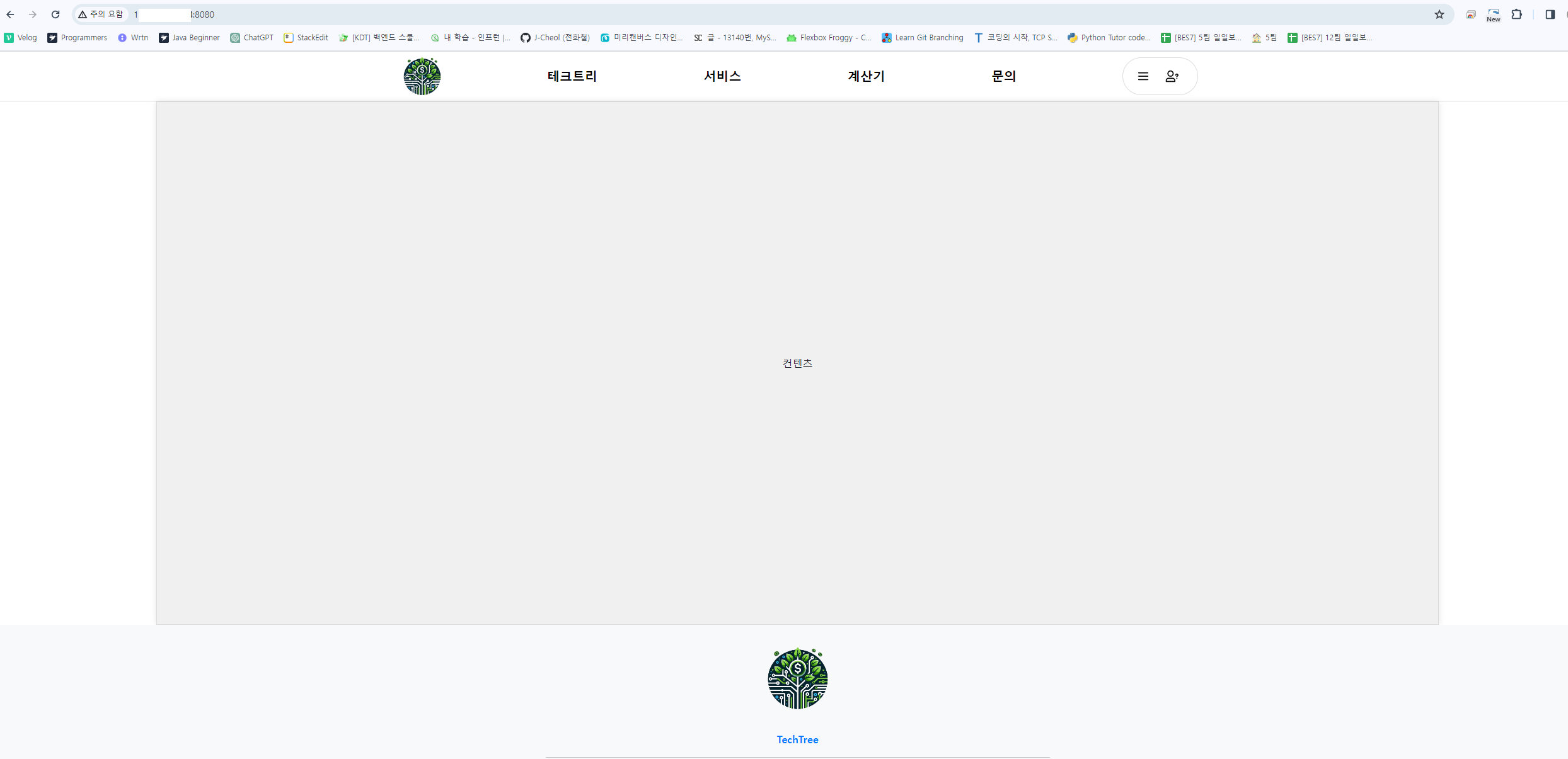This screenshot has height=759, width=1568.
Task: Click the footer TechTree logo image
Action: pyautogui.click(x=797, y=679)
